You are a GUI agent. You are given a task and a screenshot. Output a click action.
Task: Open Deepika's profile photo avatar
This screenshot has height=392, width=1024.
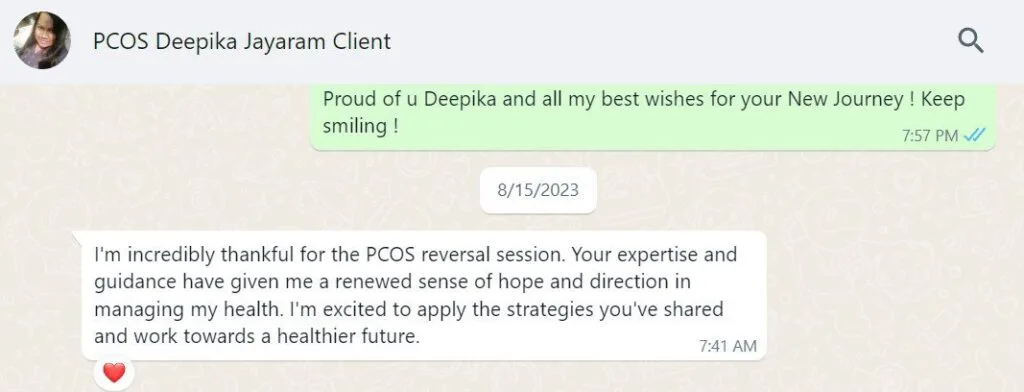pyautogui.click(x=42, y=41)
